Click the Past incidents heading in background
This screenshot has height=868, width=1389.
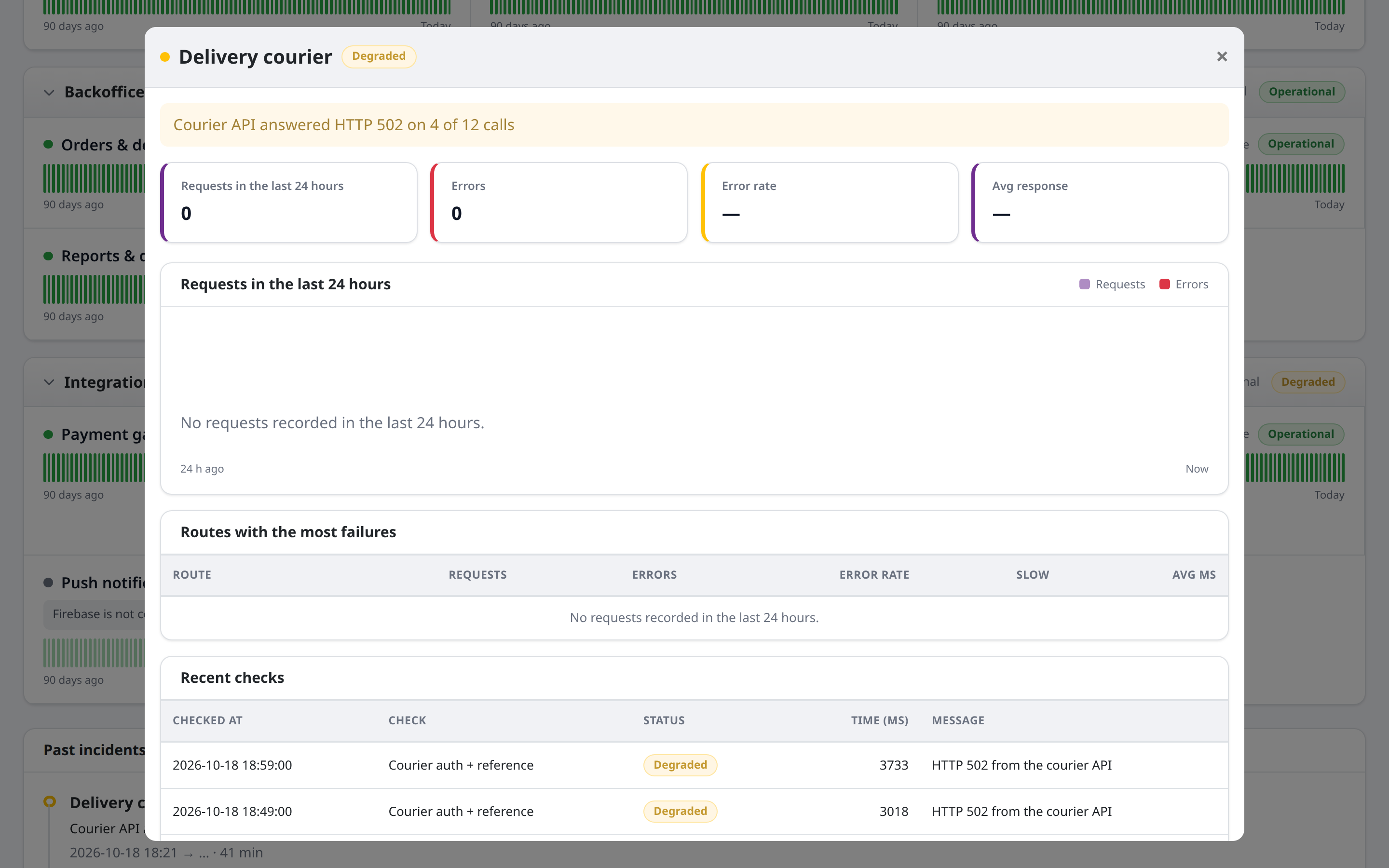pos(94,750)
